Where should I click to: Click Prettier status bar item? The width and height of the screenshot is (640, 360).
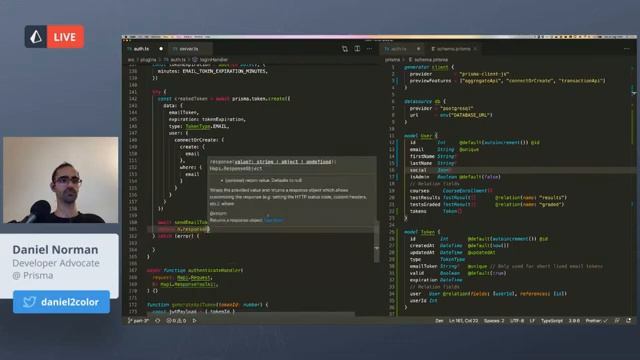pyautogui.click(x=596, y=321)
